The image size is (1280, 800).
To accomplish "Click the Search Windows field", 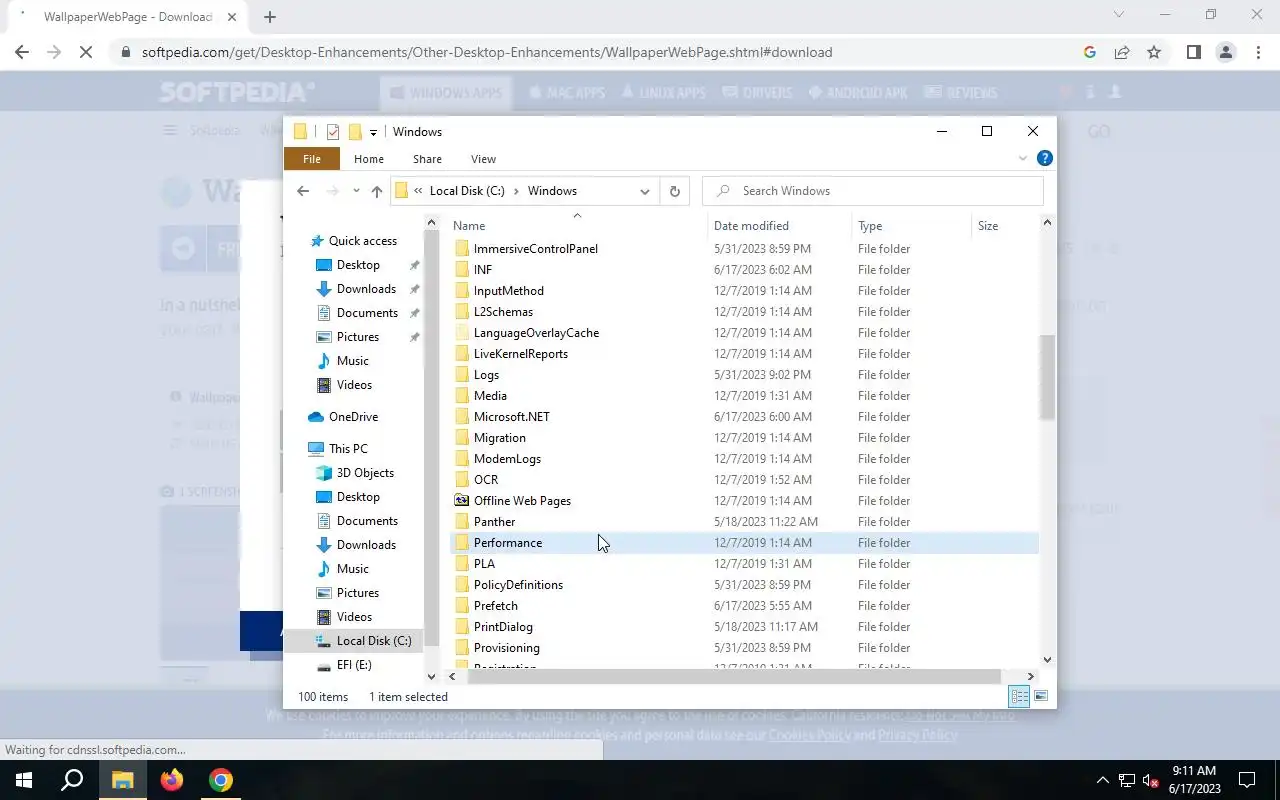I will tap(873, 191).
